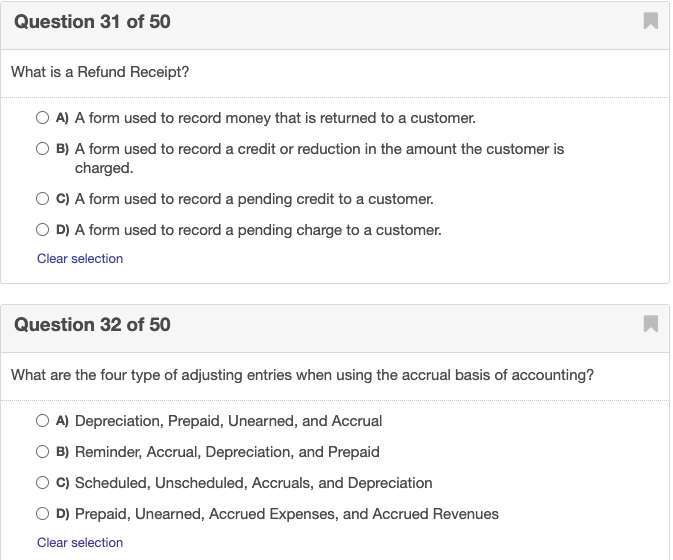Click answer text 'Reminder, Accrual, Depreciation, and Prepaid'
Viewport: 673px width, 560px height.
227,452
